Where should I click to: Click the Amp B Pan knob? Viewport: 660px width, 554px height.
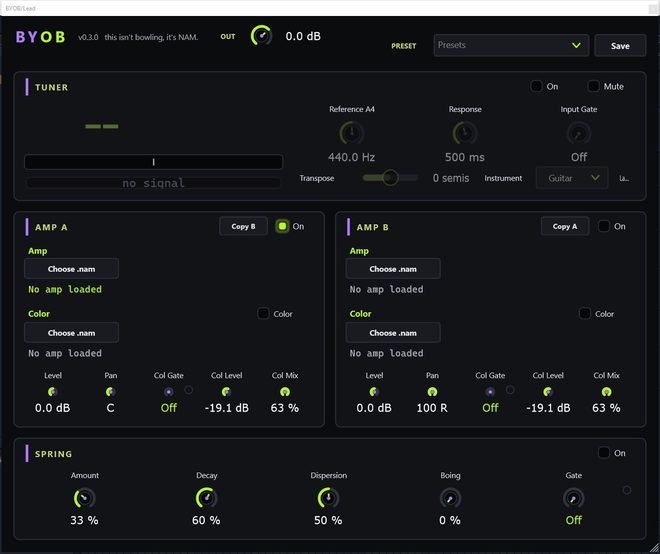click(432, 392)
